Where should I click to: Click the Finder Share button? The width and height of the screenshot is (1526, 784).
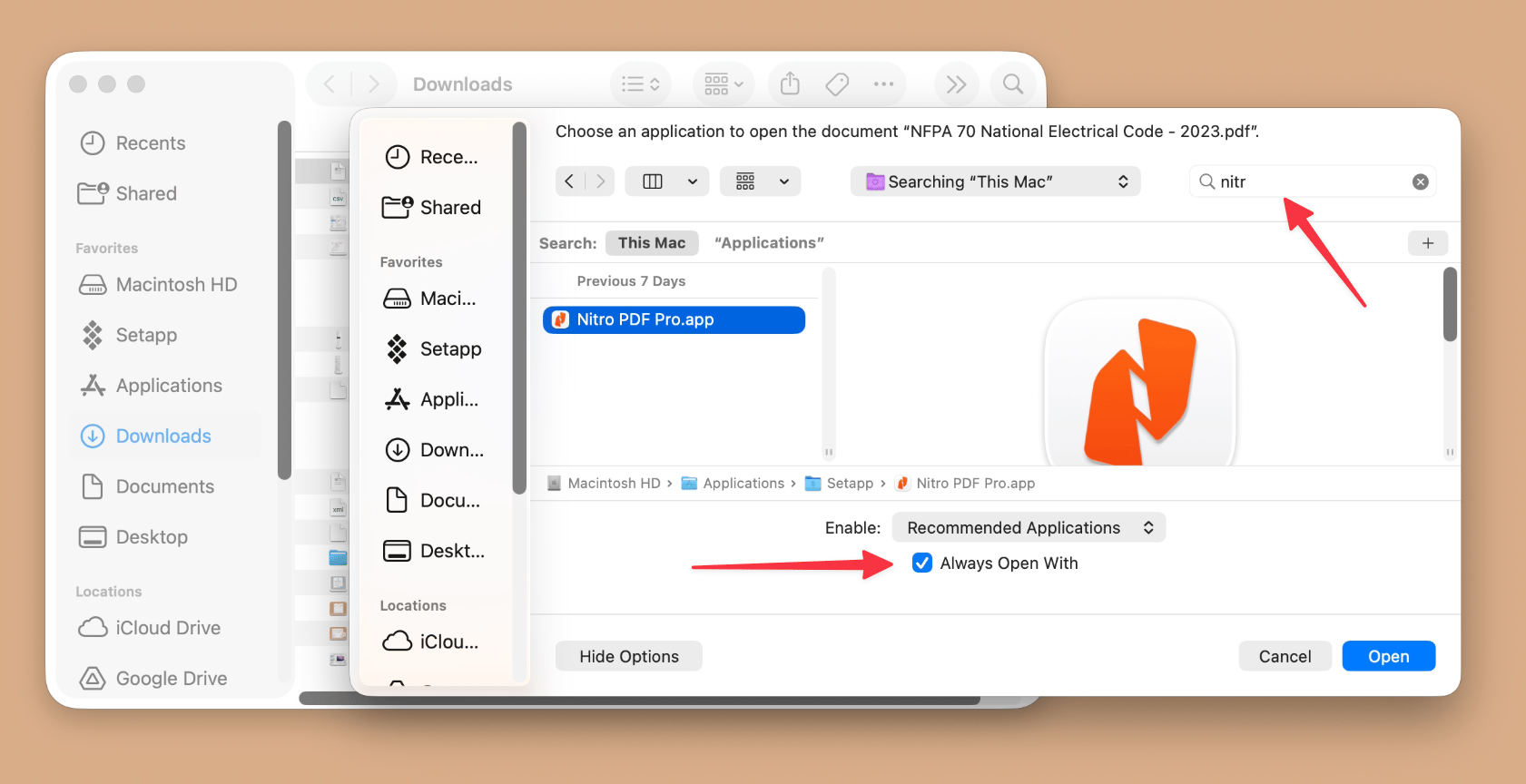[x=791, y=84]
